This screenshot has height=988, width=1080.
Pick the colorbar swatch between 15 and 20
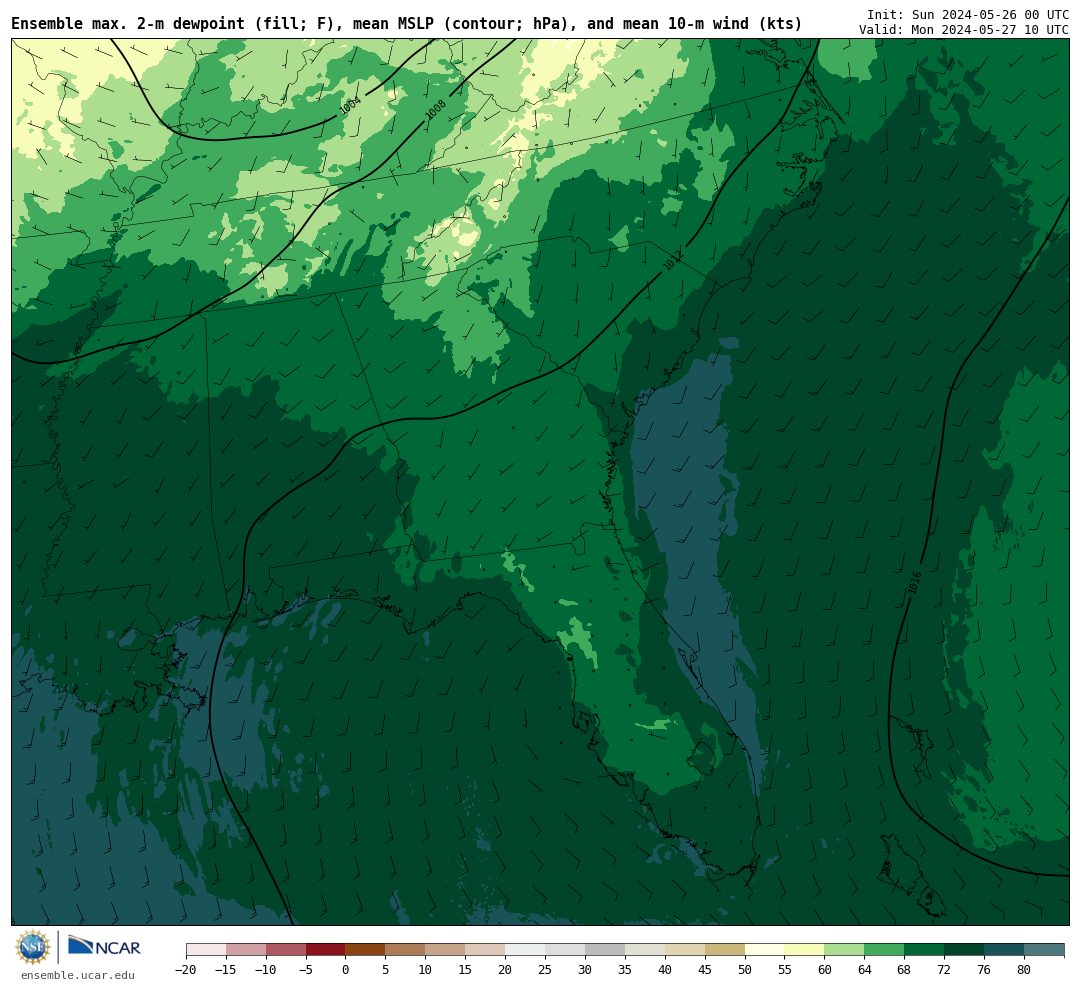(x=486, y=950)
